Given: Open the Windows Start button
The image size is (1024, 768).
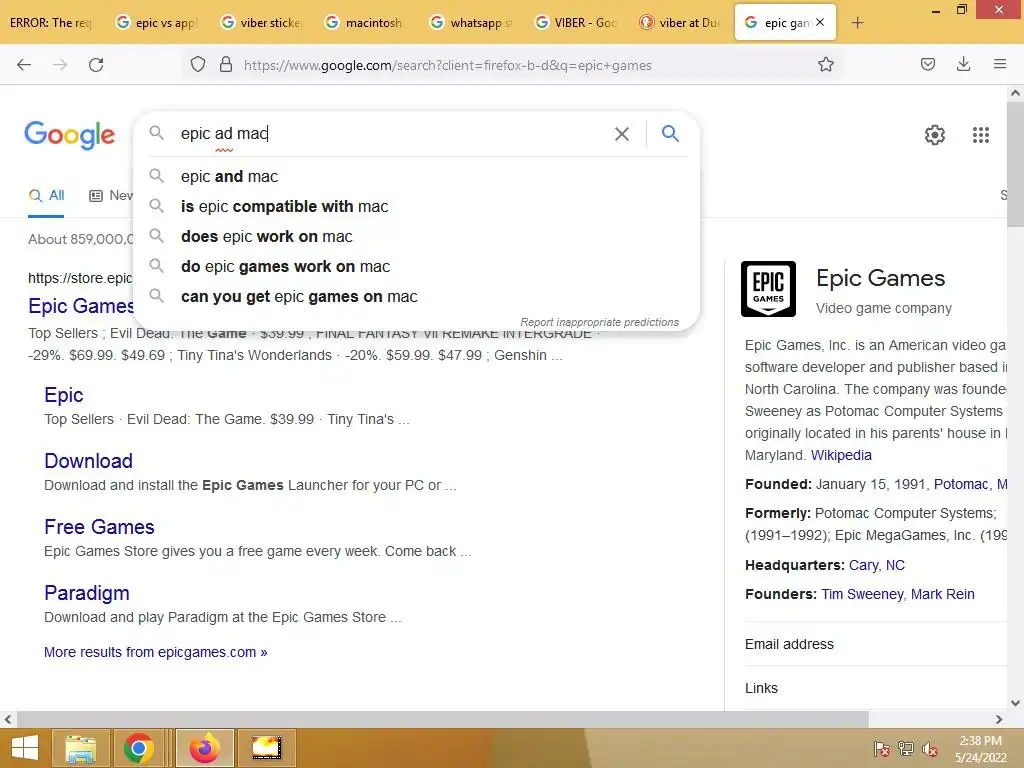Looking at the screenshot, I should [x=24, y=748].
